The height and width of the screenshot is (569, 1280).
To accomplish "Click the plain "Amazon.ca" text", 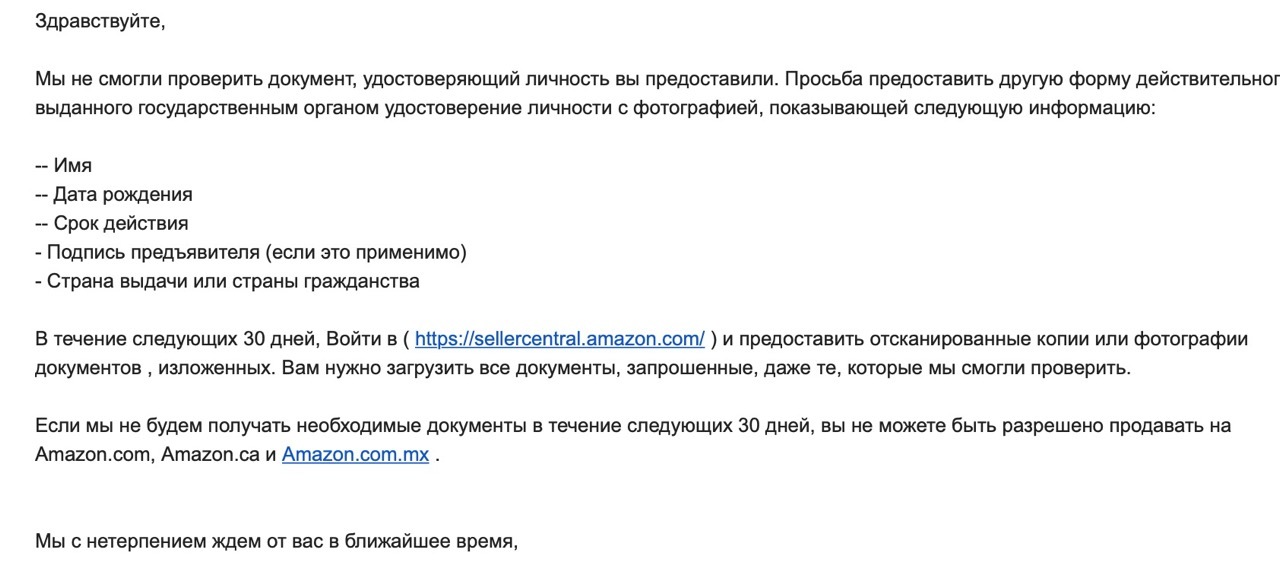I will pos(212,455).
